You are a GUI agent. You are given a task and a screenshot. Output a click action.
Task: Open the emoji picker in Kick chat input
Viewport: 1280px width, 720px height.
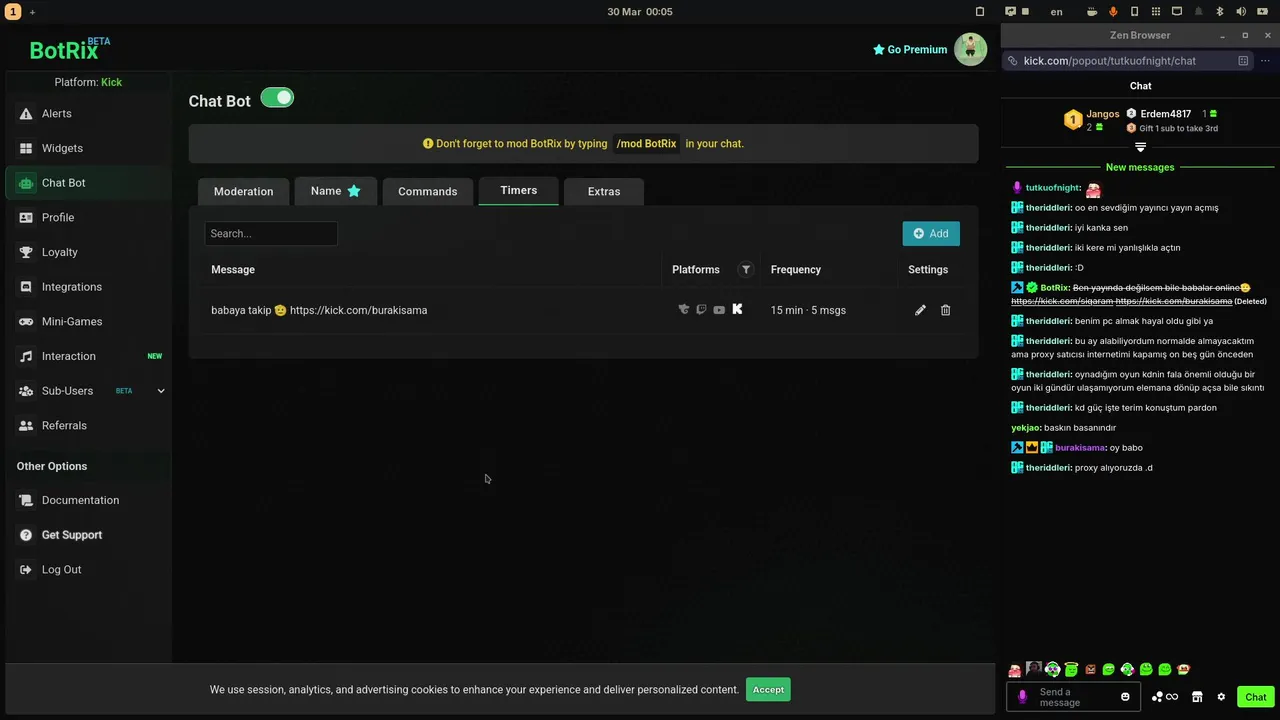click(x=1125, y=697)
